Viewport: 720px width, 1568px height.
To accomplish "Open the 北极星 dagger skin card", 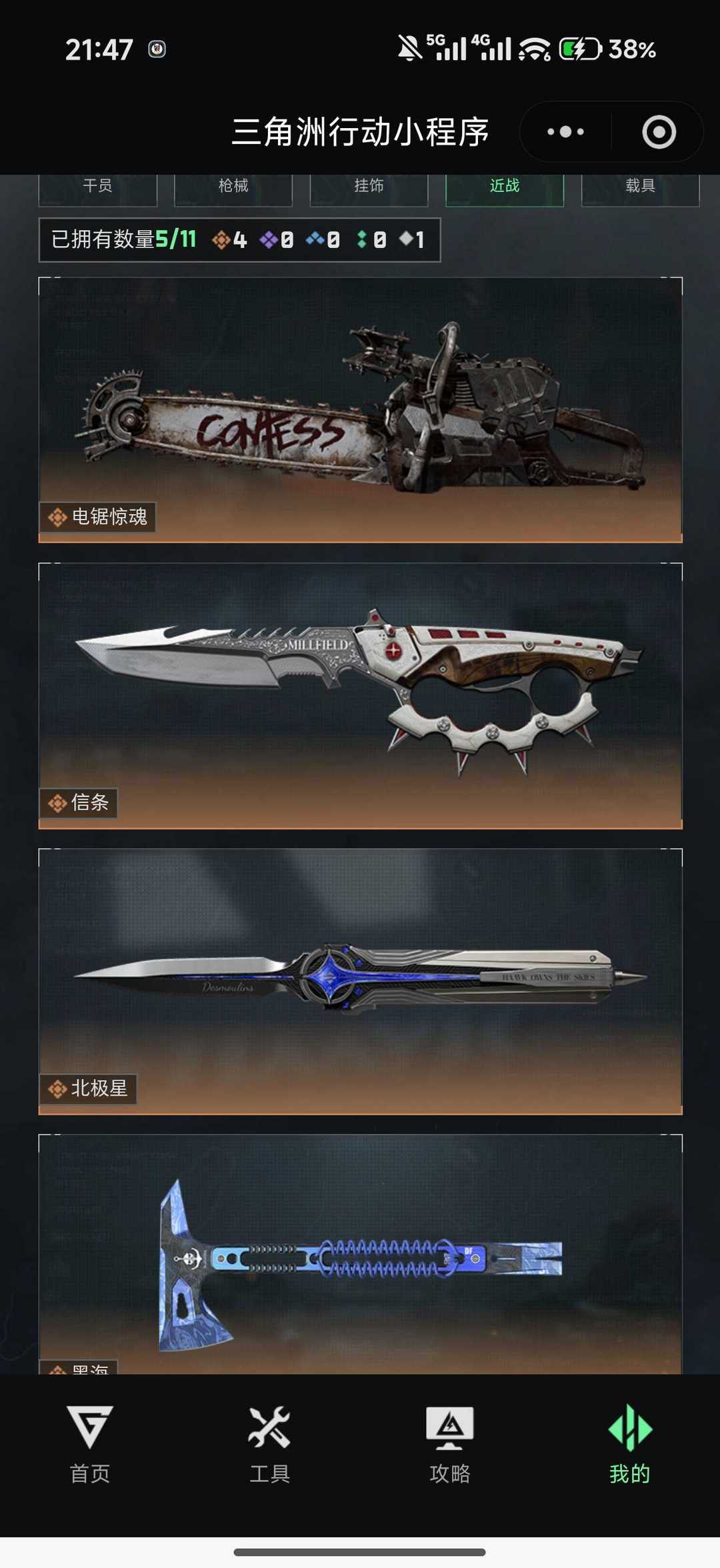I will 361,981.
